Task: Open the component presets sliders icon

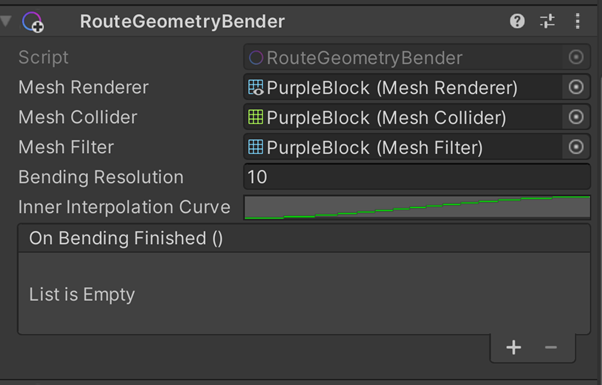Action: 547,21
